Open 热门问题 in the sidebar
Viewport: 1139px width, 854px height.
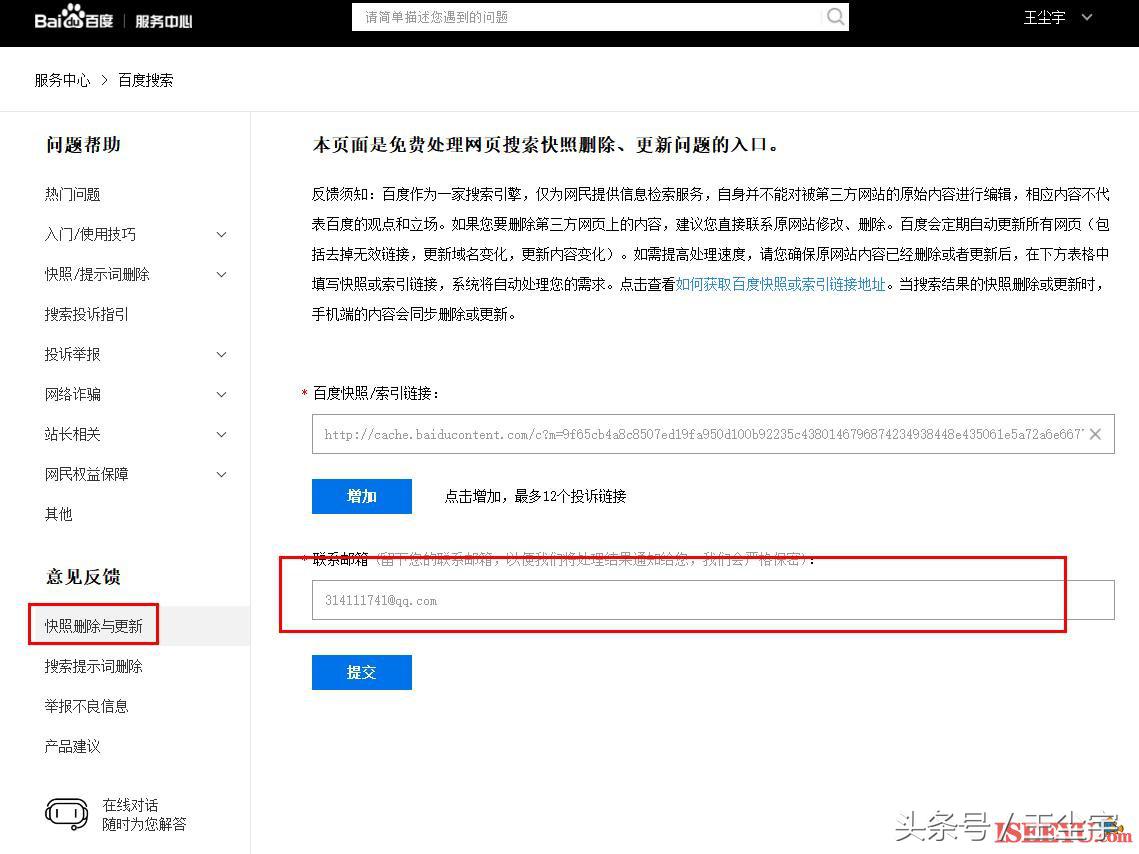73,195
